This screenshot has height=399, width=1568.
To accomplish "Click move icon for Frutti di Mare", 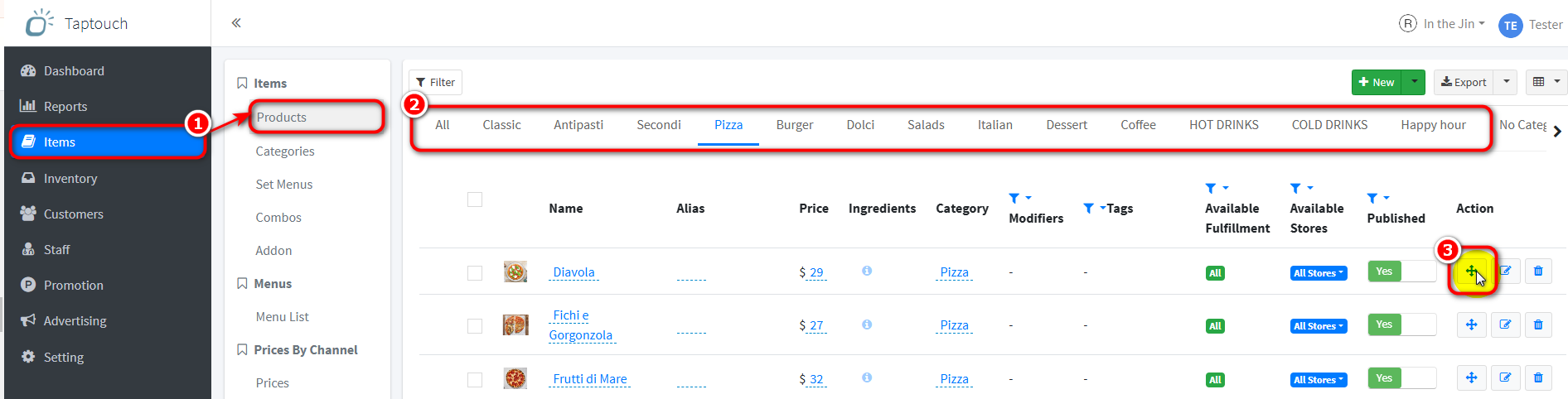I will [x=1471, y=378].
